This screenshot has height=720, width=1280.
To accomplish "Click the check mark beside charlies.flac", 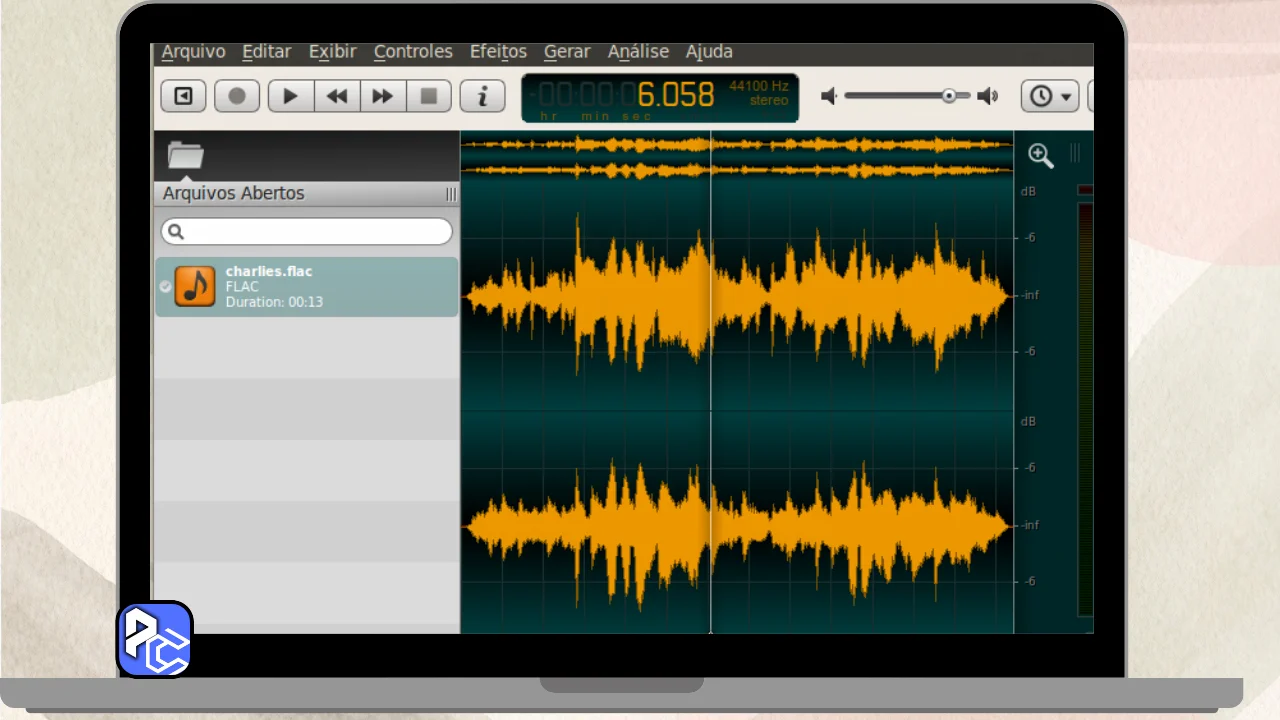I will 165,287.
